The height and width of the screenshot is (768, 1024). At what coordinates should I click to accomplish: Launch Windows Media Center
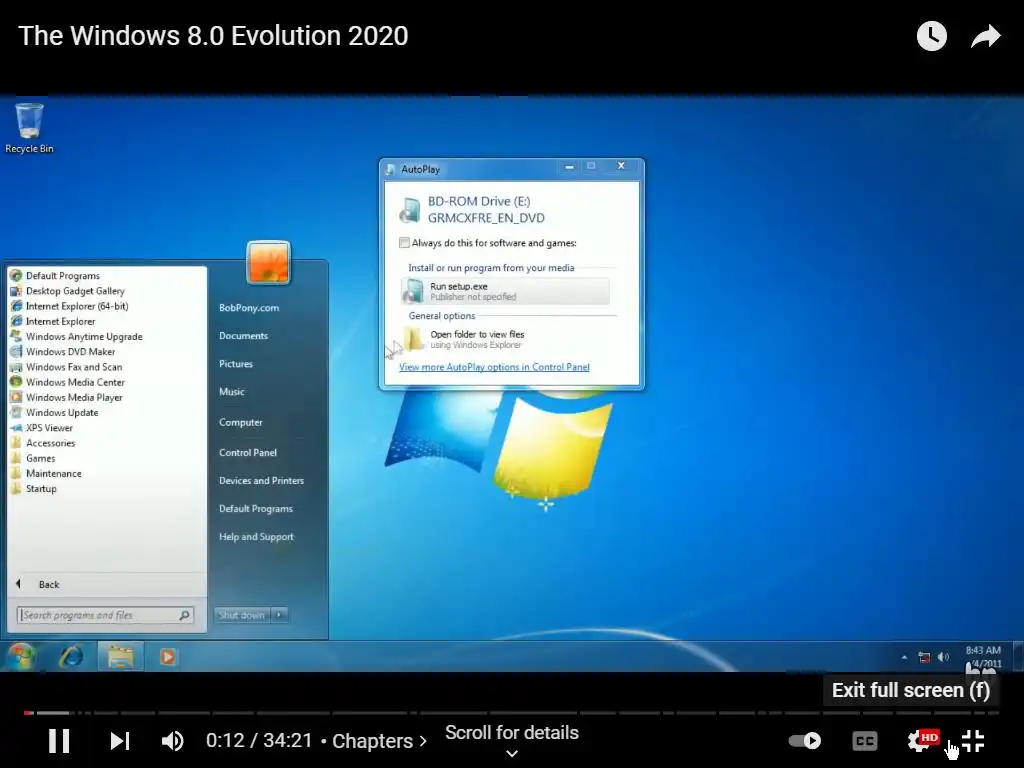75,382
